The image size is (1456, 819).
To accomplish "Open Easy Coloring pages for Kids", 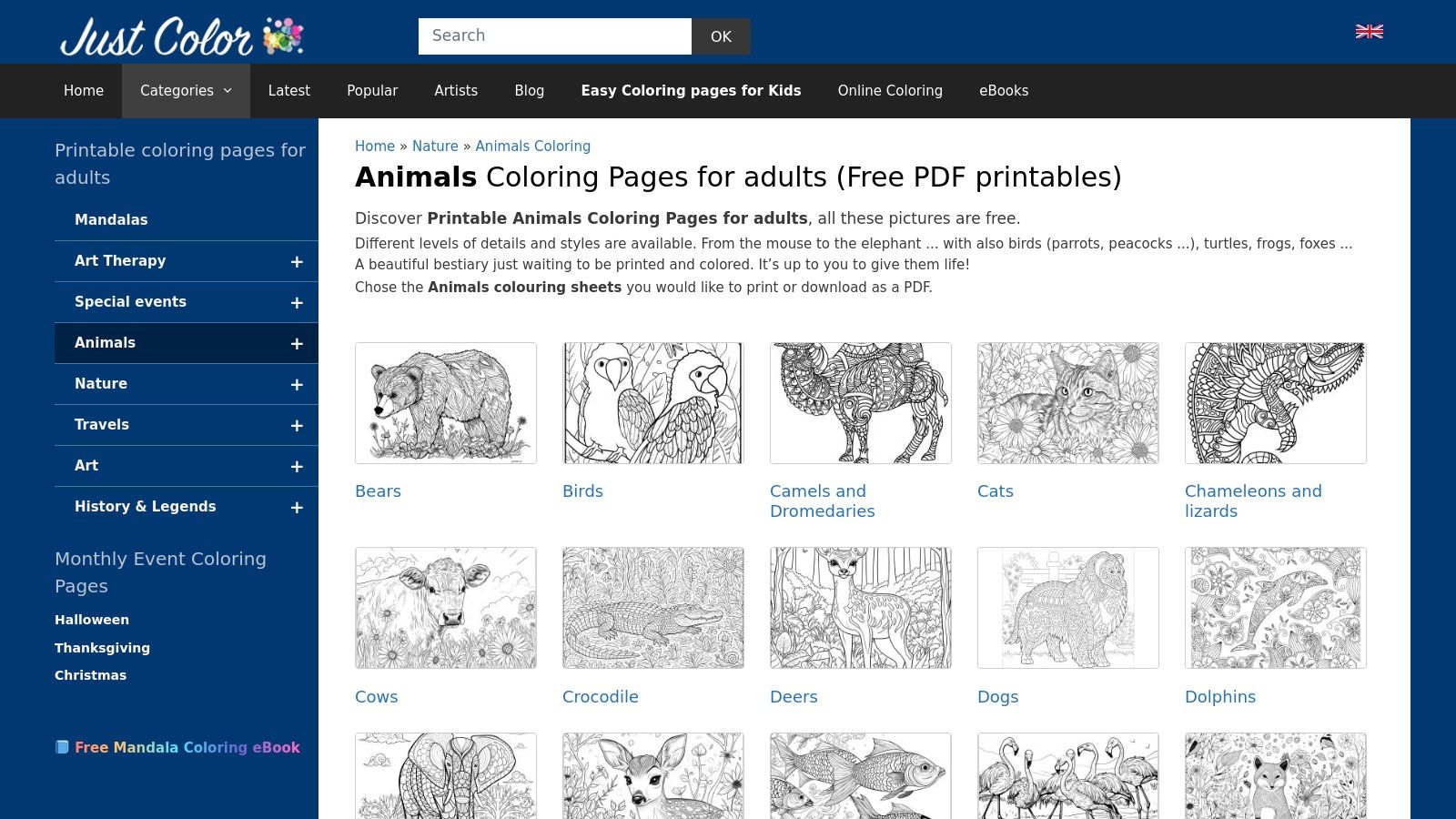I will pos(691,90).
